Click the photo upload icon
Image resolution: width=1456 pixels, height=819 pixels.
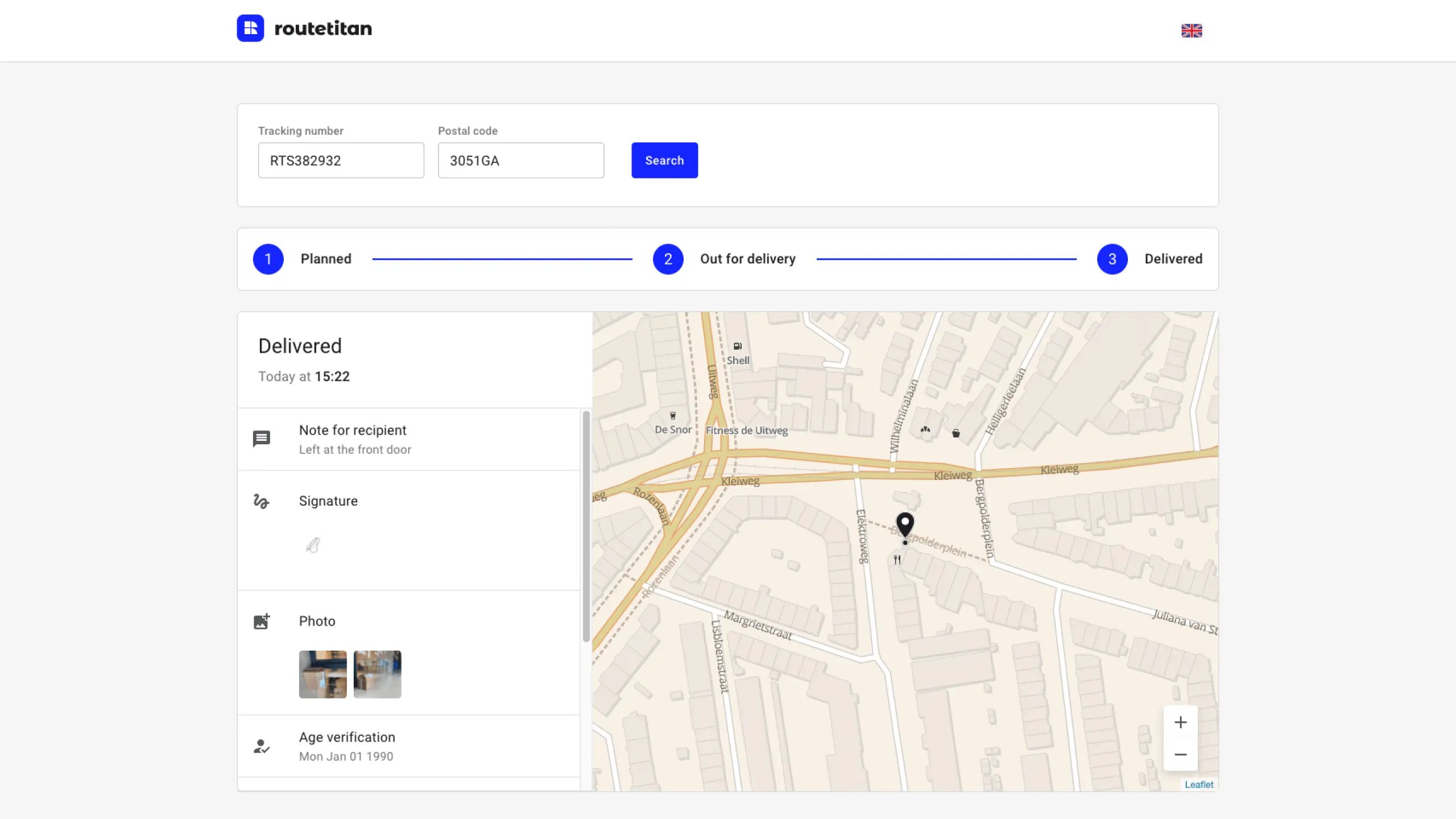[x=261, y=620]
